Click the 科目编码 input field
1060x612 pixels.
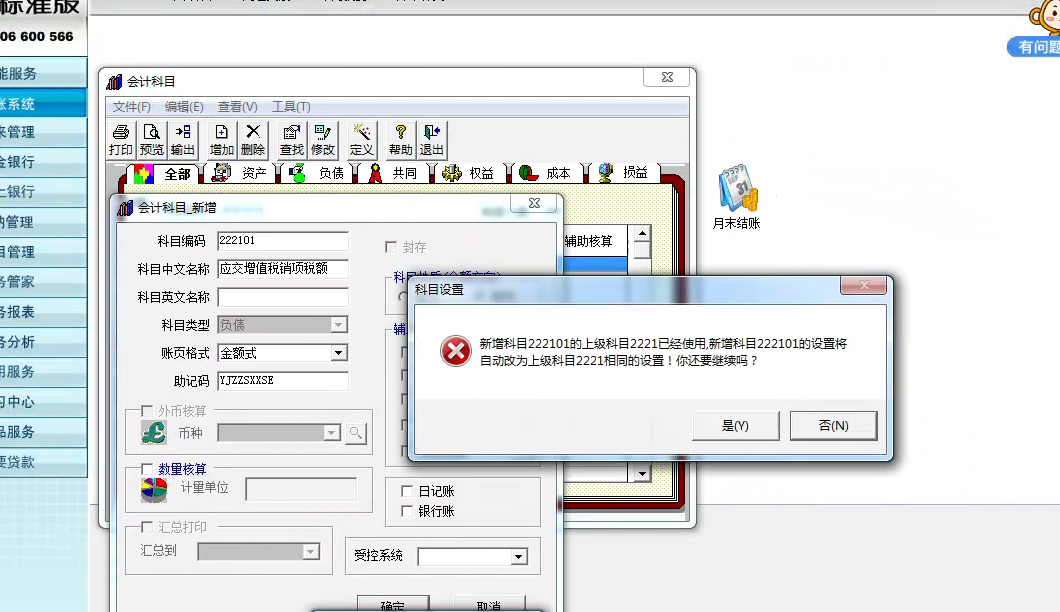[x=283, y=241]
